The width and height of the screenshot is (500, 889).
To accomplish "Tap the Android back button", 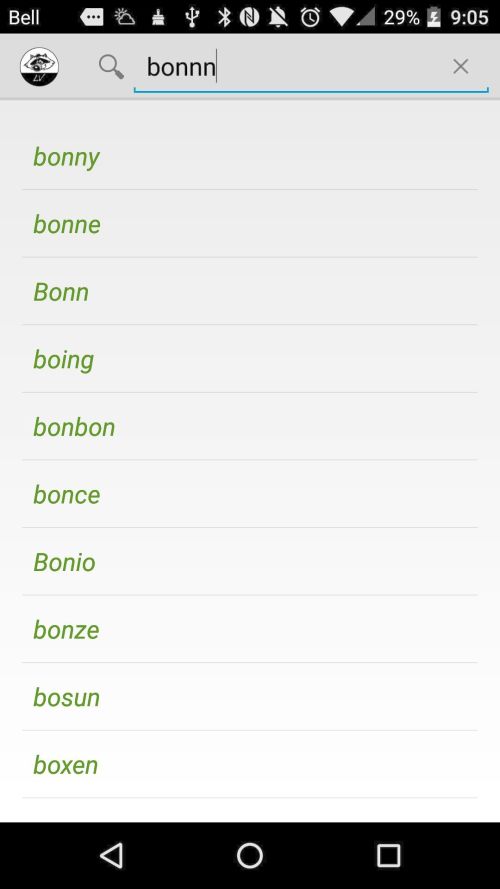I will pyautogui.click(x=111, y=855).
